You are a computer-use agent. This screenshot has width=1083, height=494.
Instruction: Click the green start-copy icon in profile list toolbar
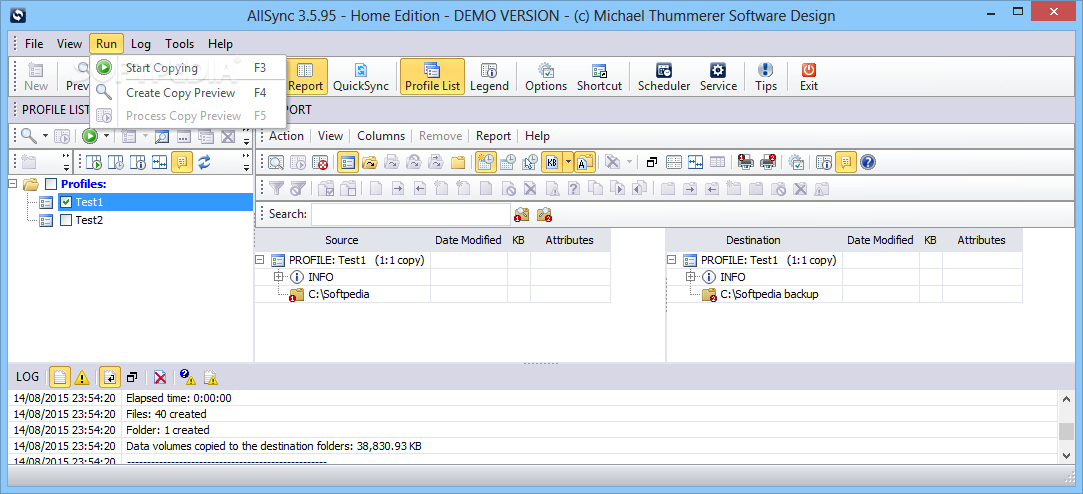[90, 136]
